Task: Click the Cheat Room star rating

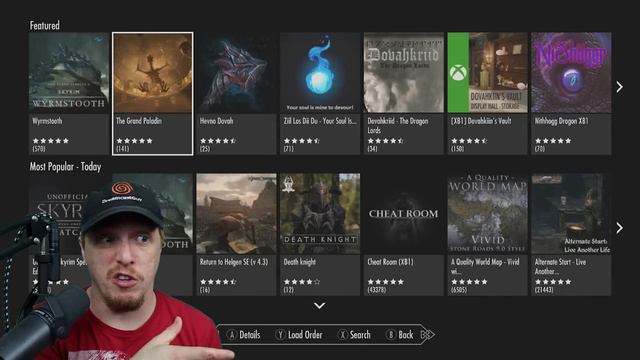Action: (x=386, y=282)
